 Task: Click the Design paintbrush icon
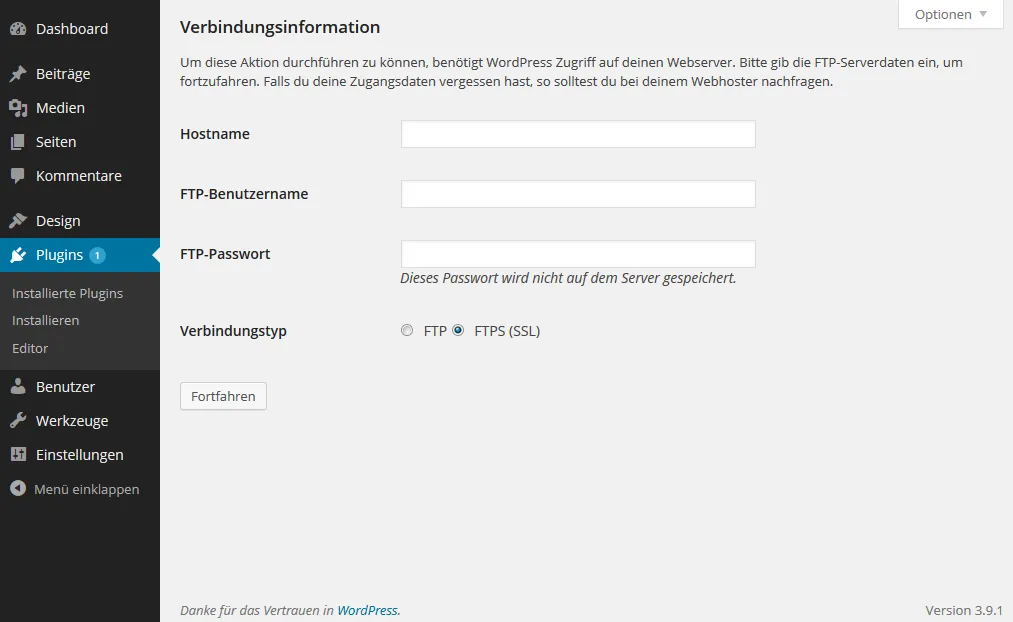point(18,221)
